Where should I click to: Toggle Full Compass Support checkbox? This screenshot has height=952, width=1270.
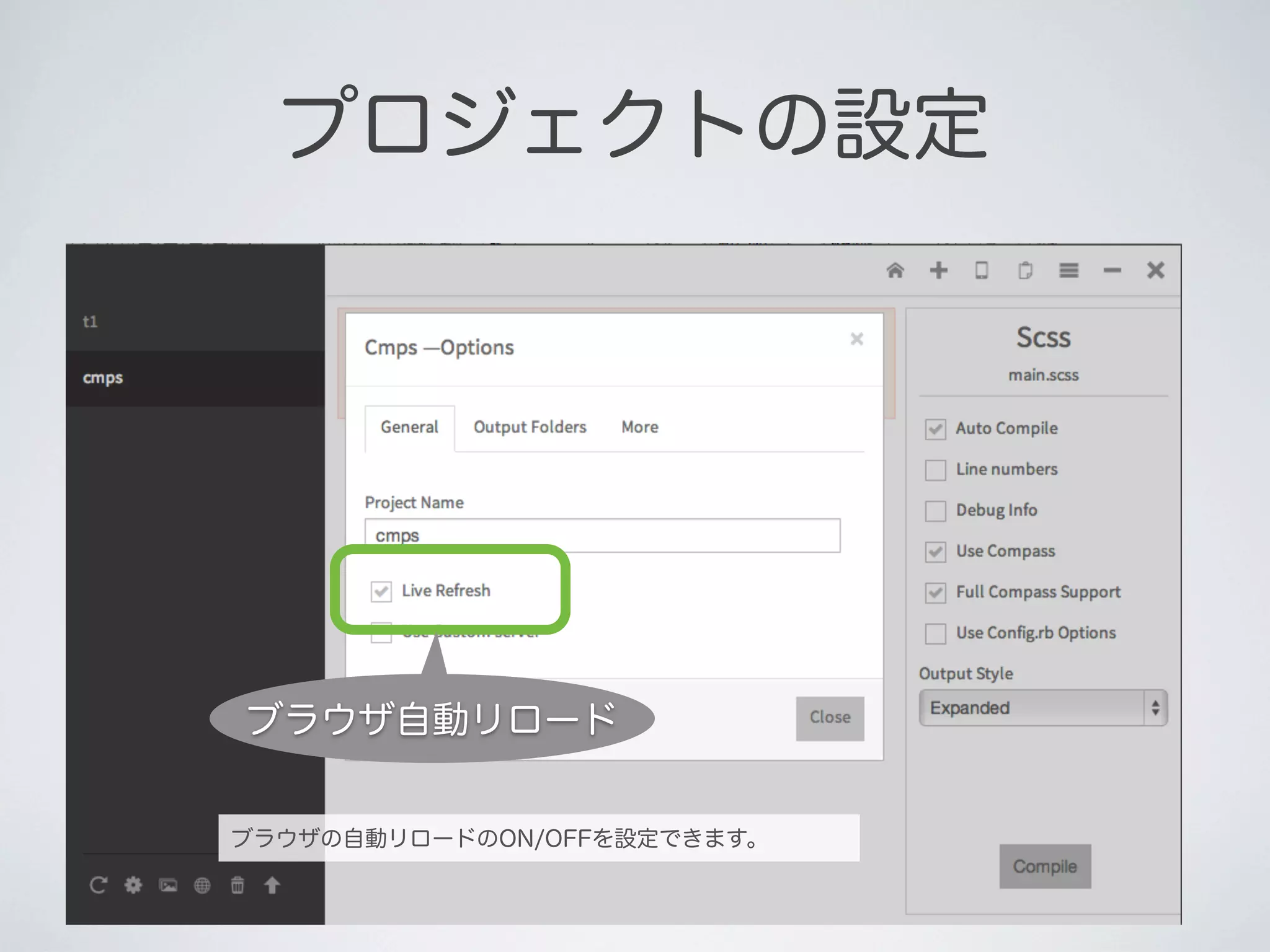935,593
